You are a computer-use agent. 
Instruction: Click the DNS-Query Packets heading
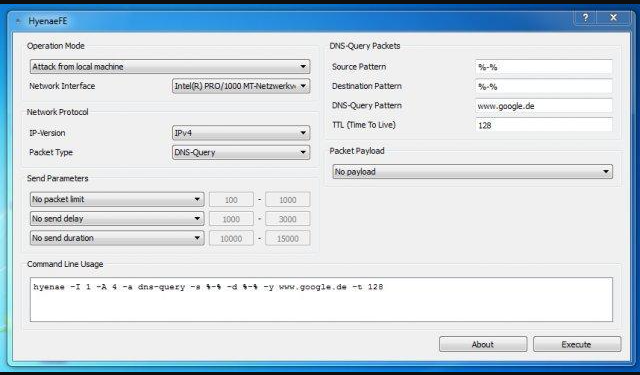click(365, 46)
